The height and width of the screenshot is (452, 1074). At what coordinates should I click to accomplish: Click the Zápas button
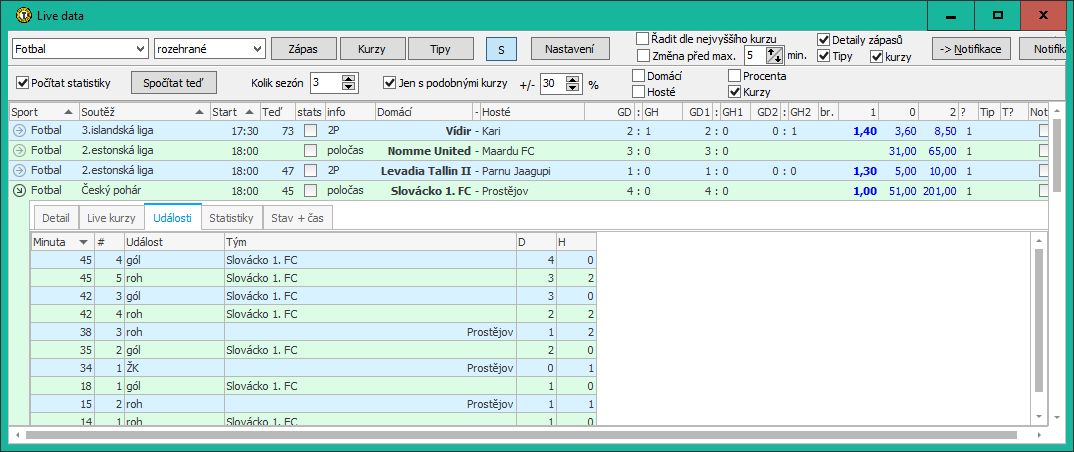304,49
